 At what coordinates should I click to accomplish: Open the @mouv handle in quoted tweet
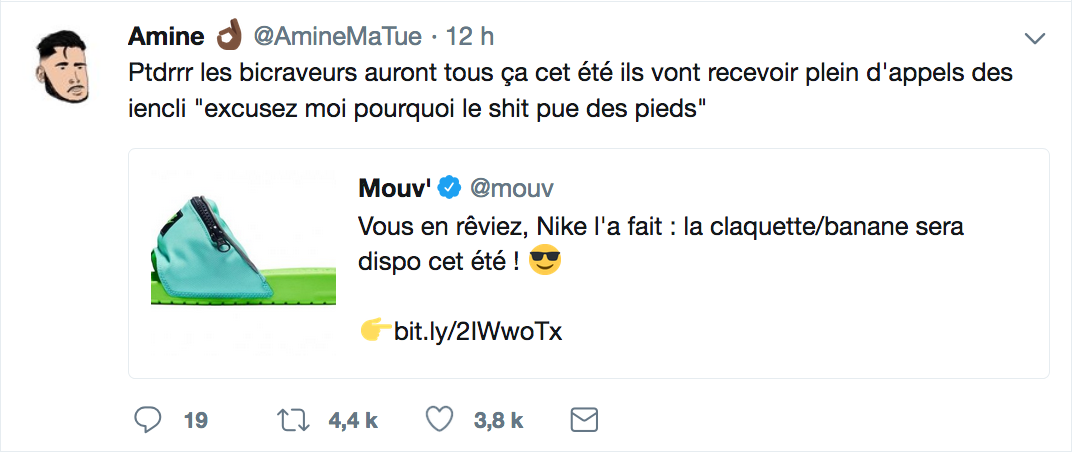tap(512, 187)
